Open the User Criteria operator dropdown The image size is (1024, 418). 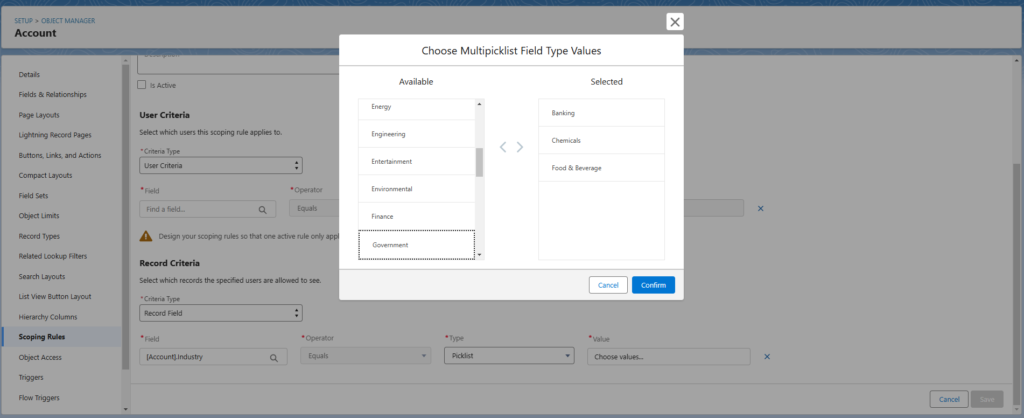(x=315, y=208)
